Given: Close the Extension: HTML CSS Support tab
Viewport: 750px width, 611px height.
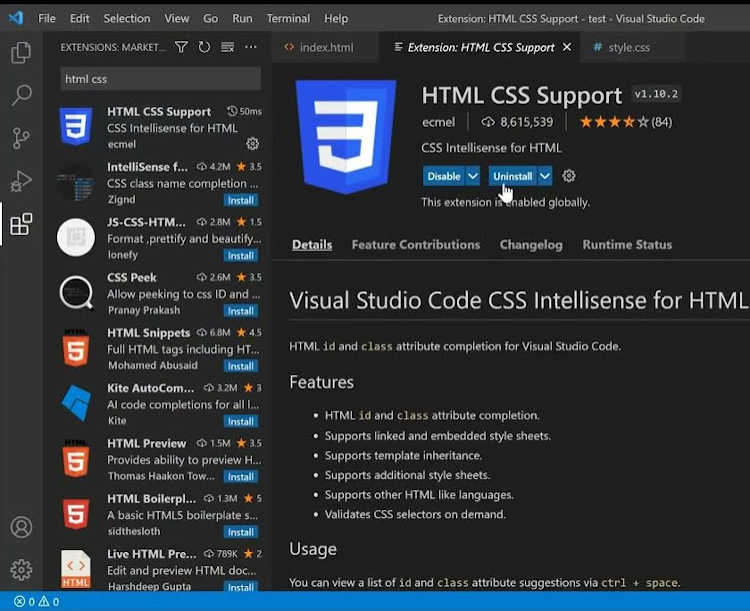Looking at the screenshot, I should (567, 47).
